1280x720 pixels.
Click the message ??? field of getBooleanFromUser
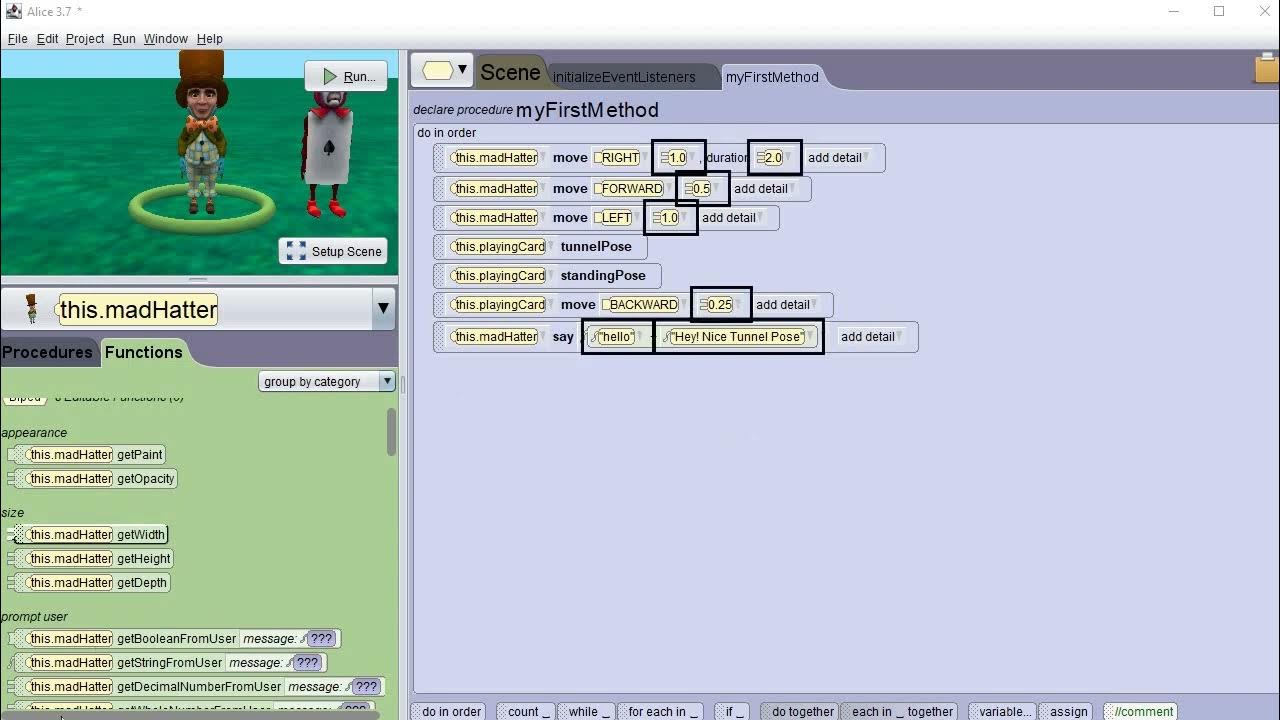coord(320,638)
